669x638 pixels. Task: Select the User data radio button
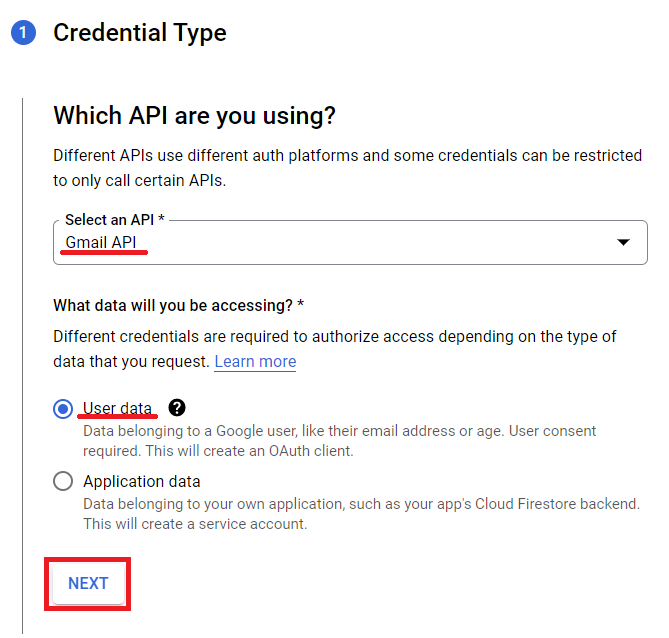coord(63,408)
